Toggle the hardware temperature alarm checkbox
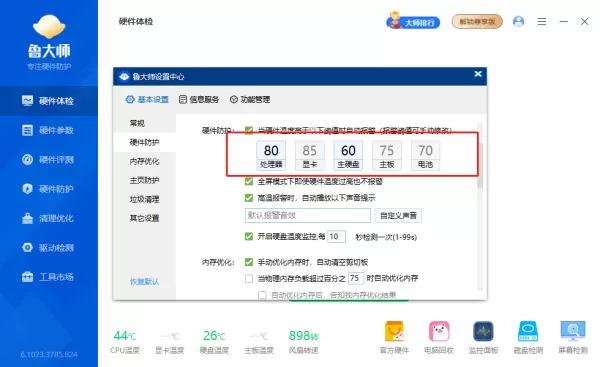This screenshot has height=367, width=600. coord(249,130)
